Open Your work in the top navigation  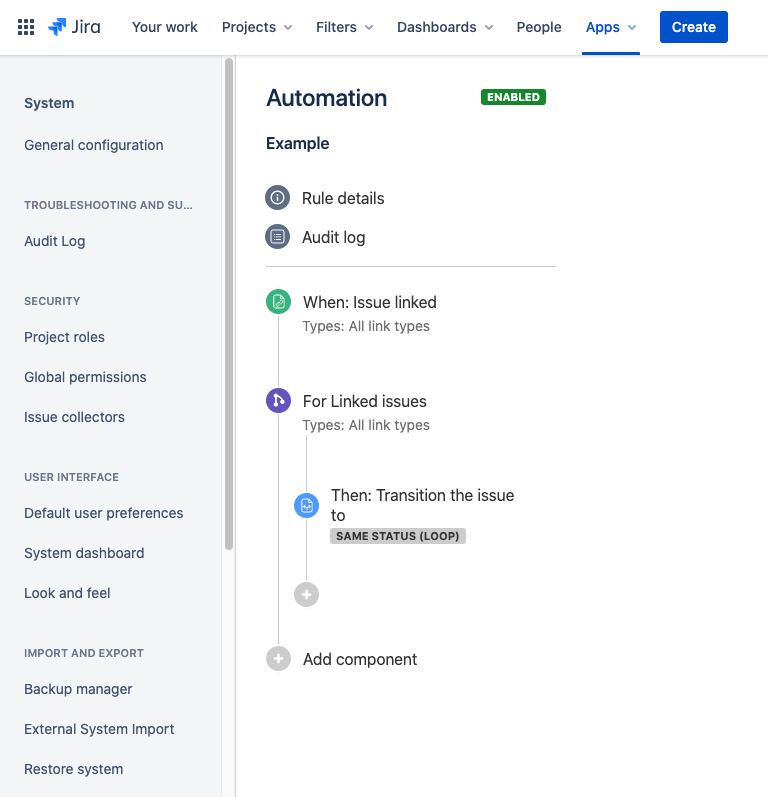pos(165,27)
